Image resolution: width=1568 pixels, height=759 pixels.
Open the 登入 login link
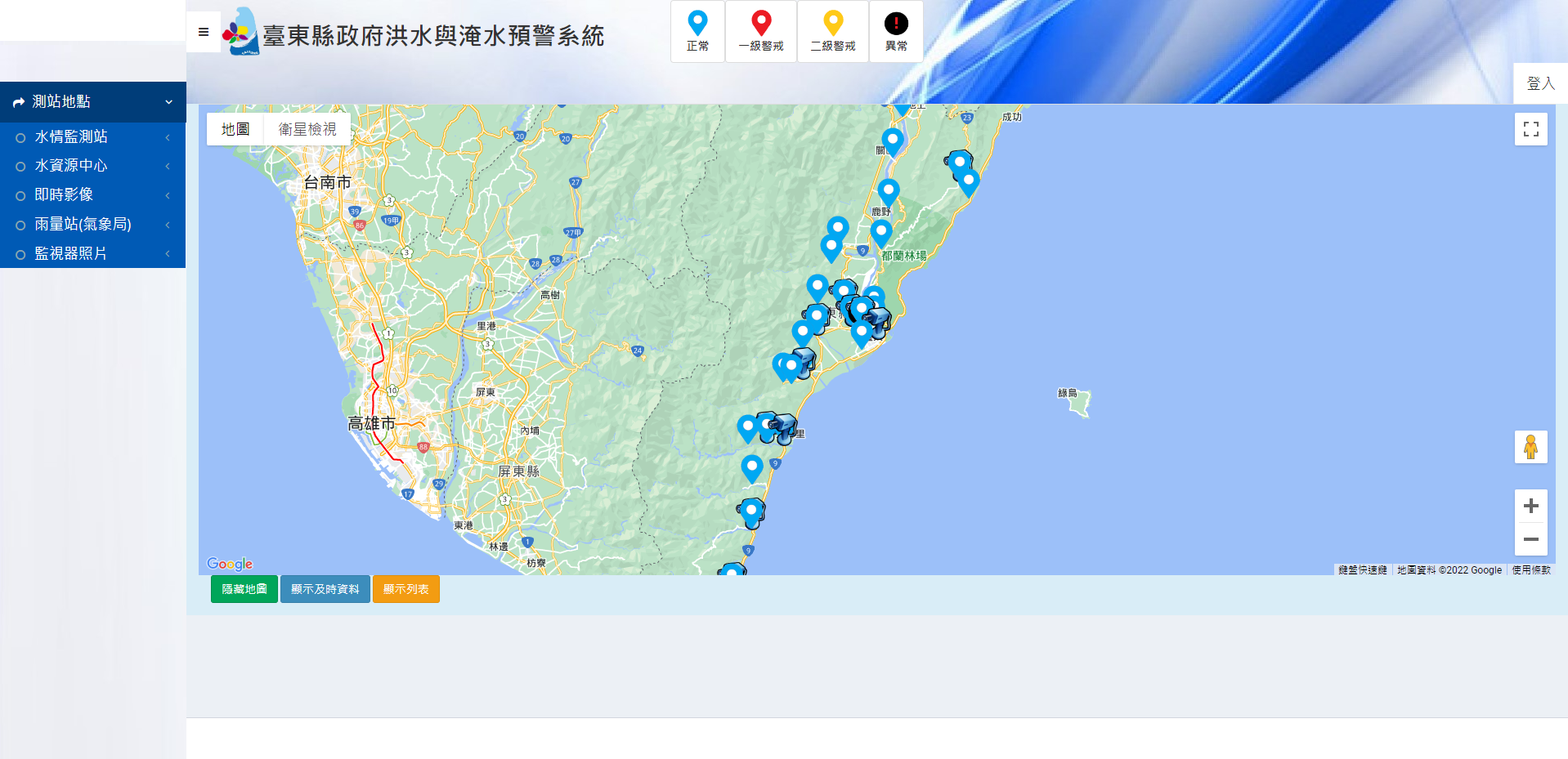pyautogui.click(x=1540, y=83)
